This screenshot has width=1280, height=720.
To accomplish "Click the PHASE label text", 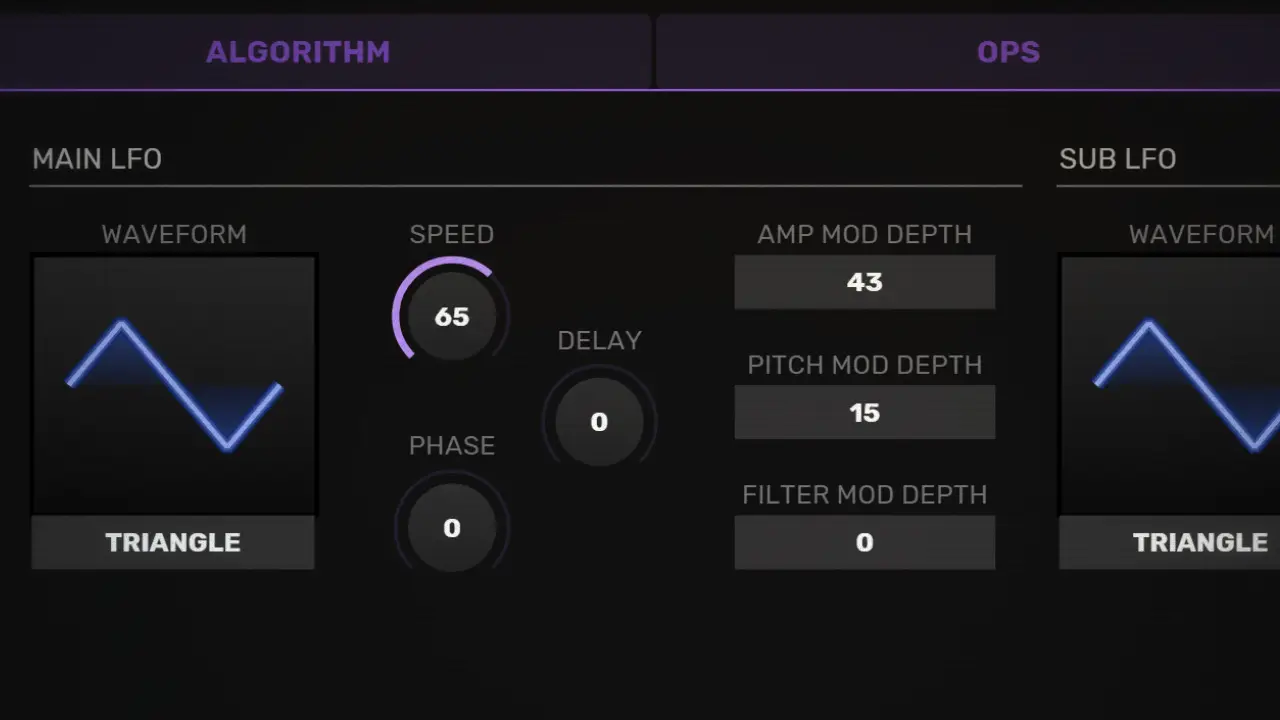I will coord(452,445).
